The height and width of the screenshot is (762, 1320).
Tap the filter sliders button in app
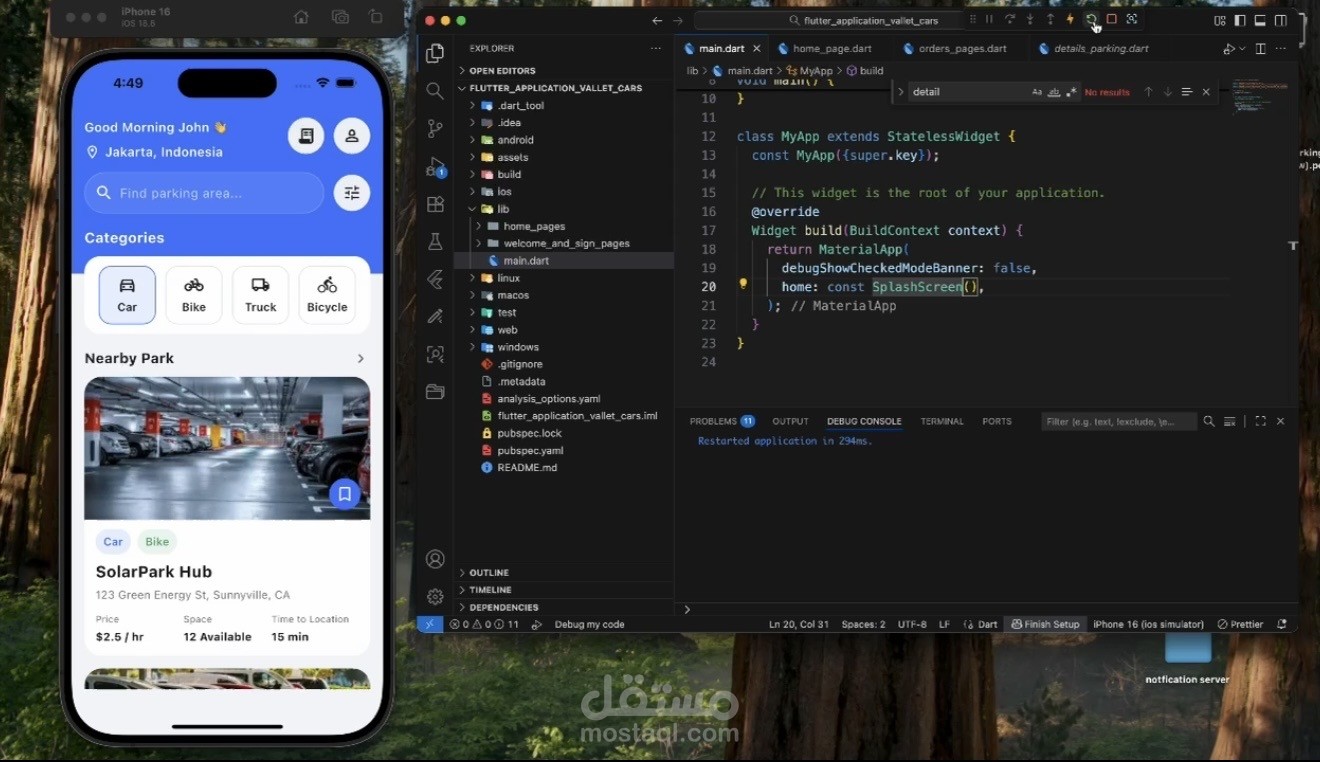352,193
